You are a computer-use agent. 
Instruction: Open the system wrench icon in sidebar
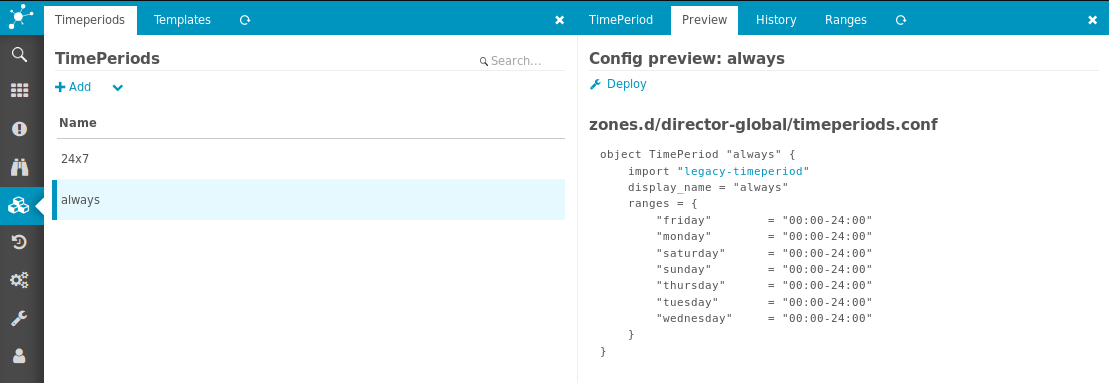point(19,319)
